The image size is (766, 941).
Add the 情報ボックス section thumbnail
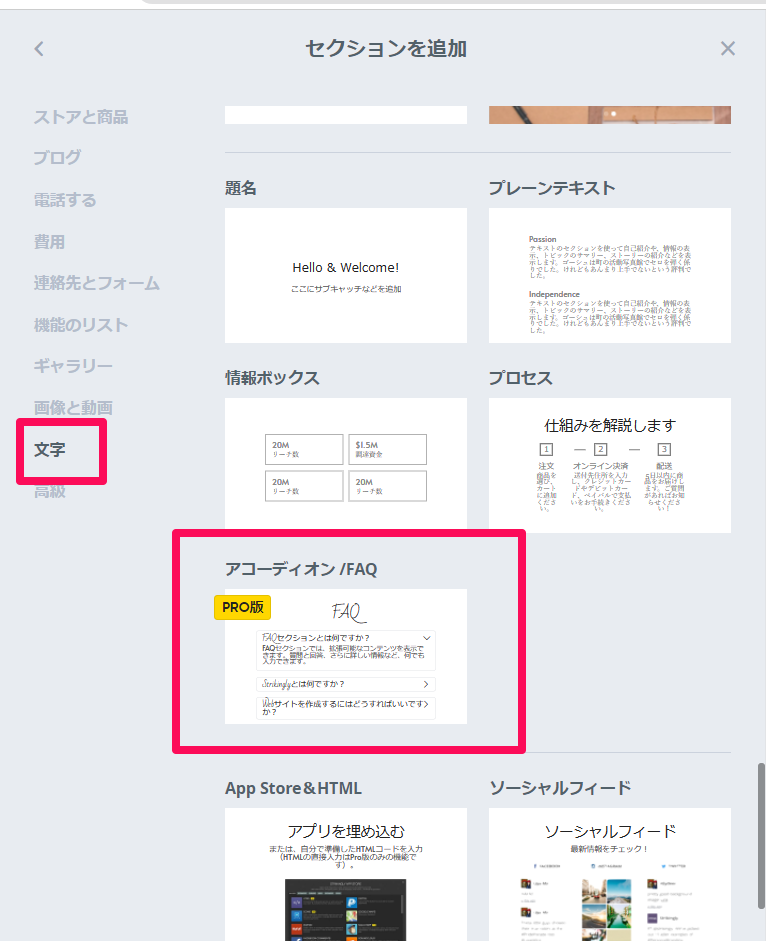pos(346,463)
